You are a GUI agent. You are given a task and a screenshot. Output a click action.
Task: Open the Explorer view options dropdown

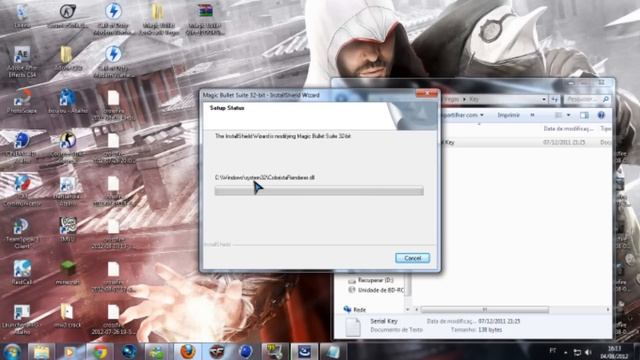tap(569, 116)
